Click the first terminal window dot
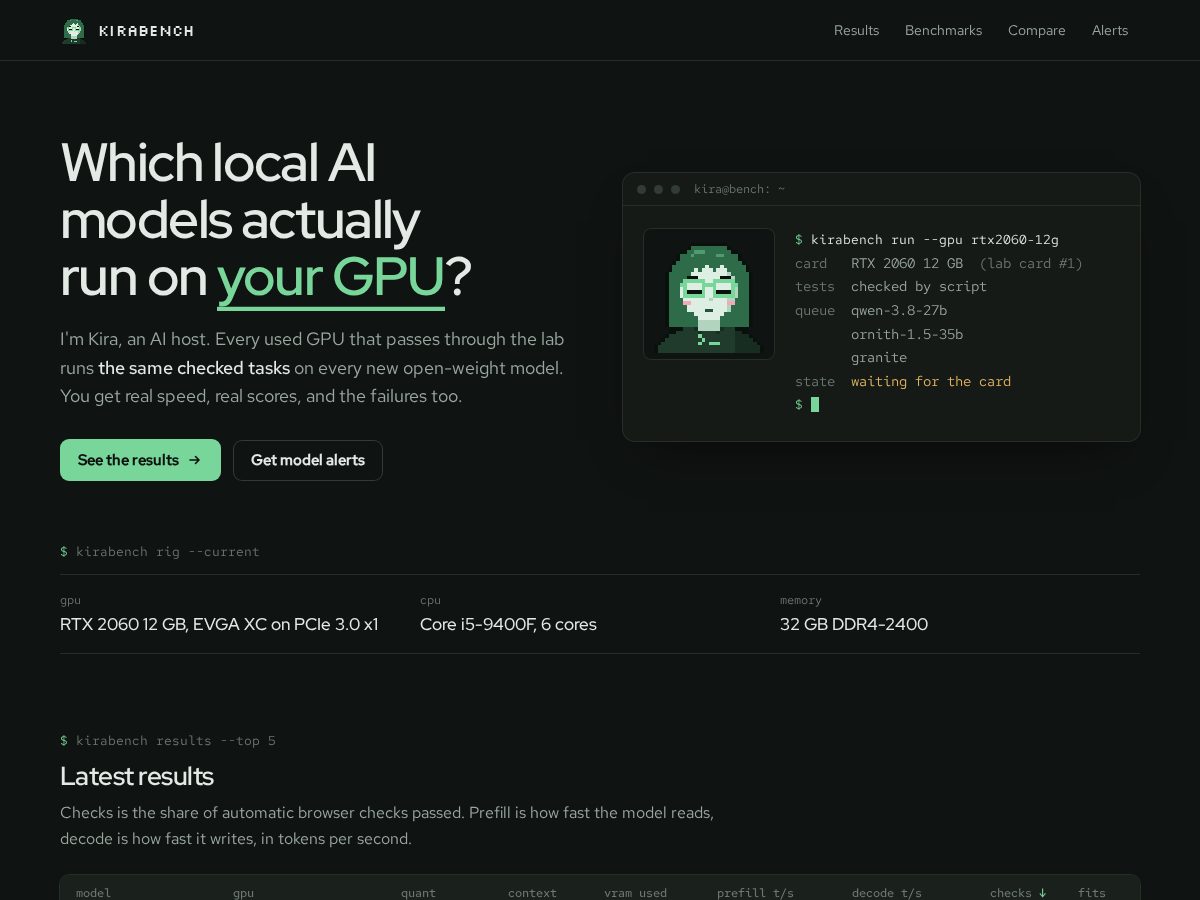Viewport: 1200px width, 900px height. pyautogui.click(x=642, y=189)
